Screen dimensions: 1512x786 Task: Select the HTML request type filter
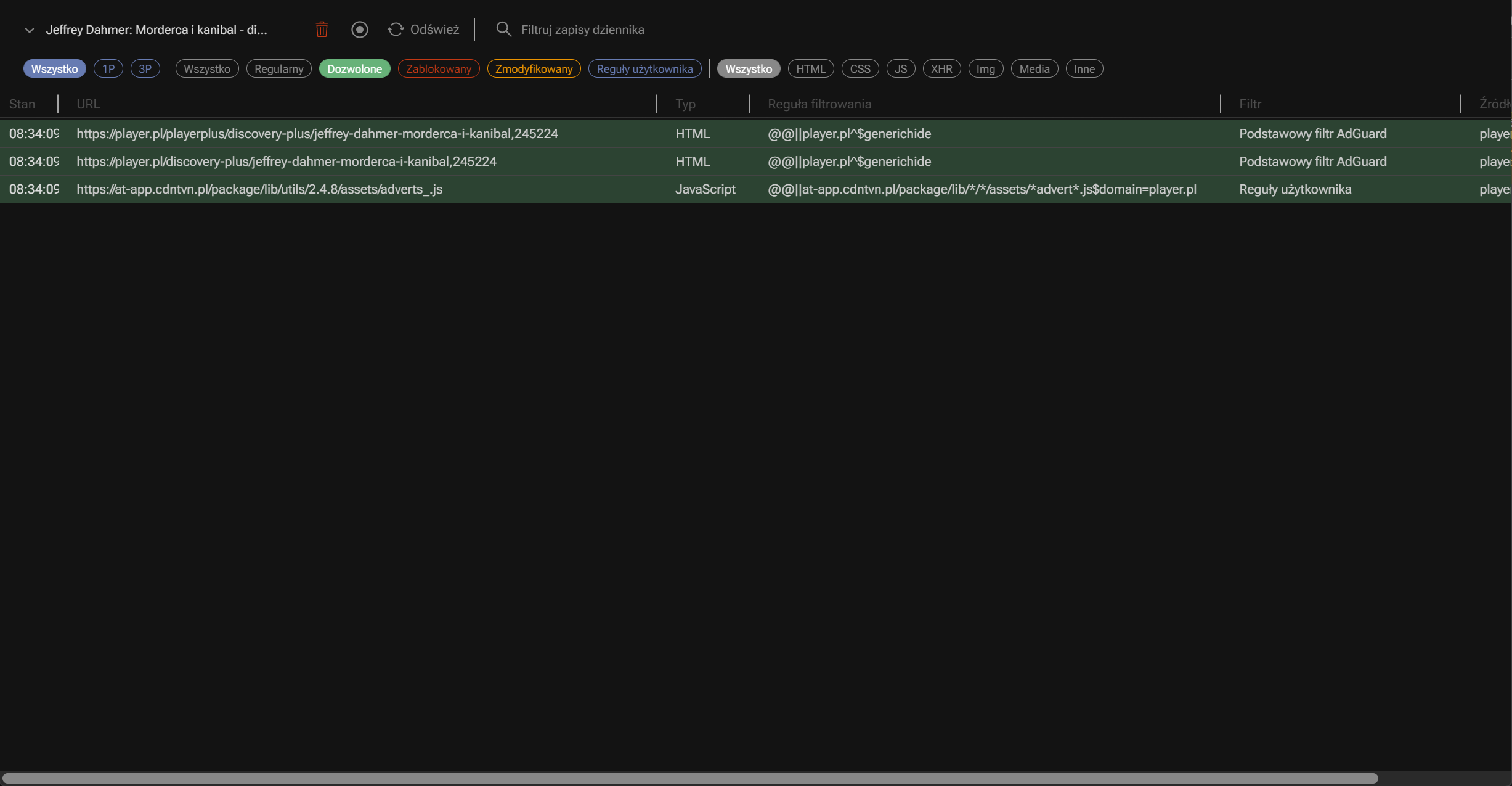click(810, 68)
